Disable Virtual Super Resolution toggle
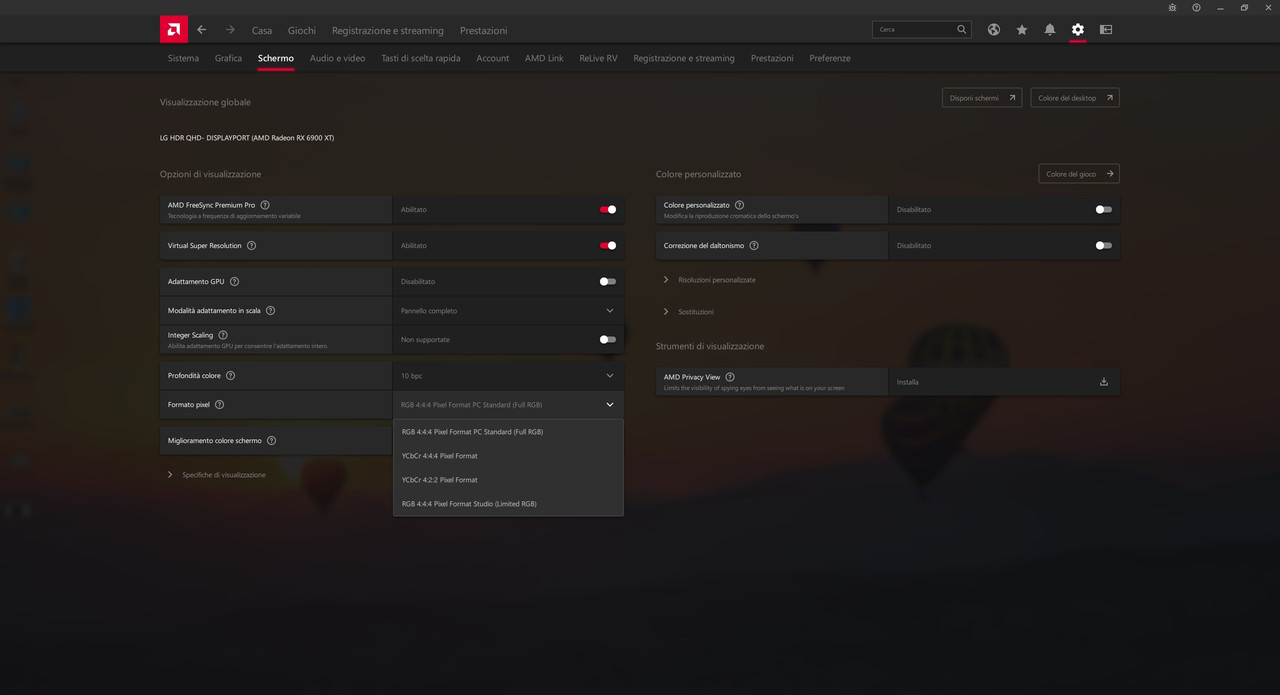Screen dimensions: 1280x695 coord(608,246)
